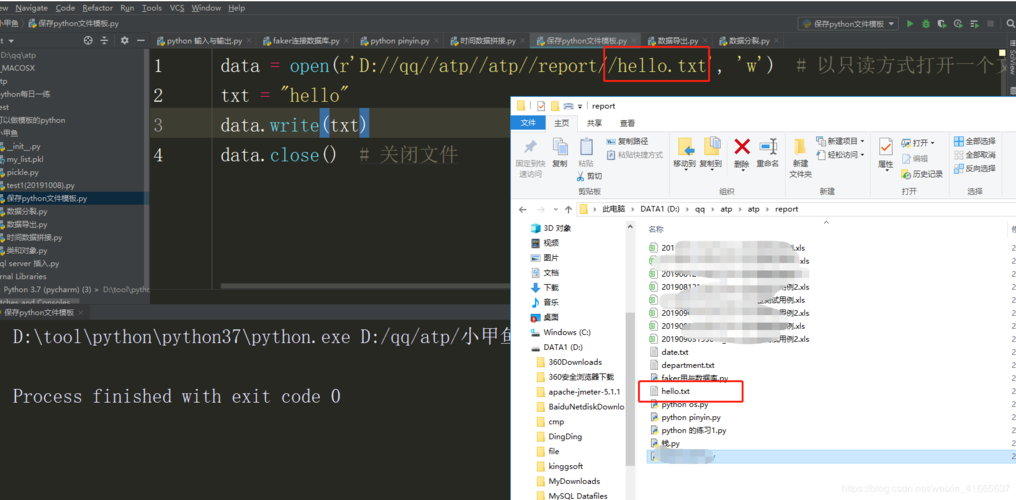1016x500 pixels.
Task: Click Paste (粘贴) icon in Explorer ribbon
Action: [x=586, y=153]
